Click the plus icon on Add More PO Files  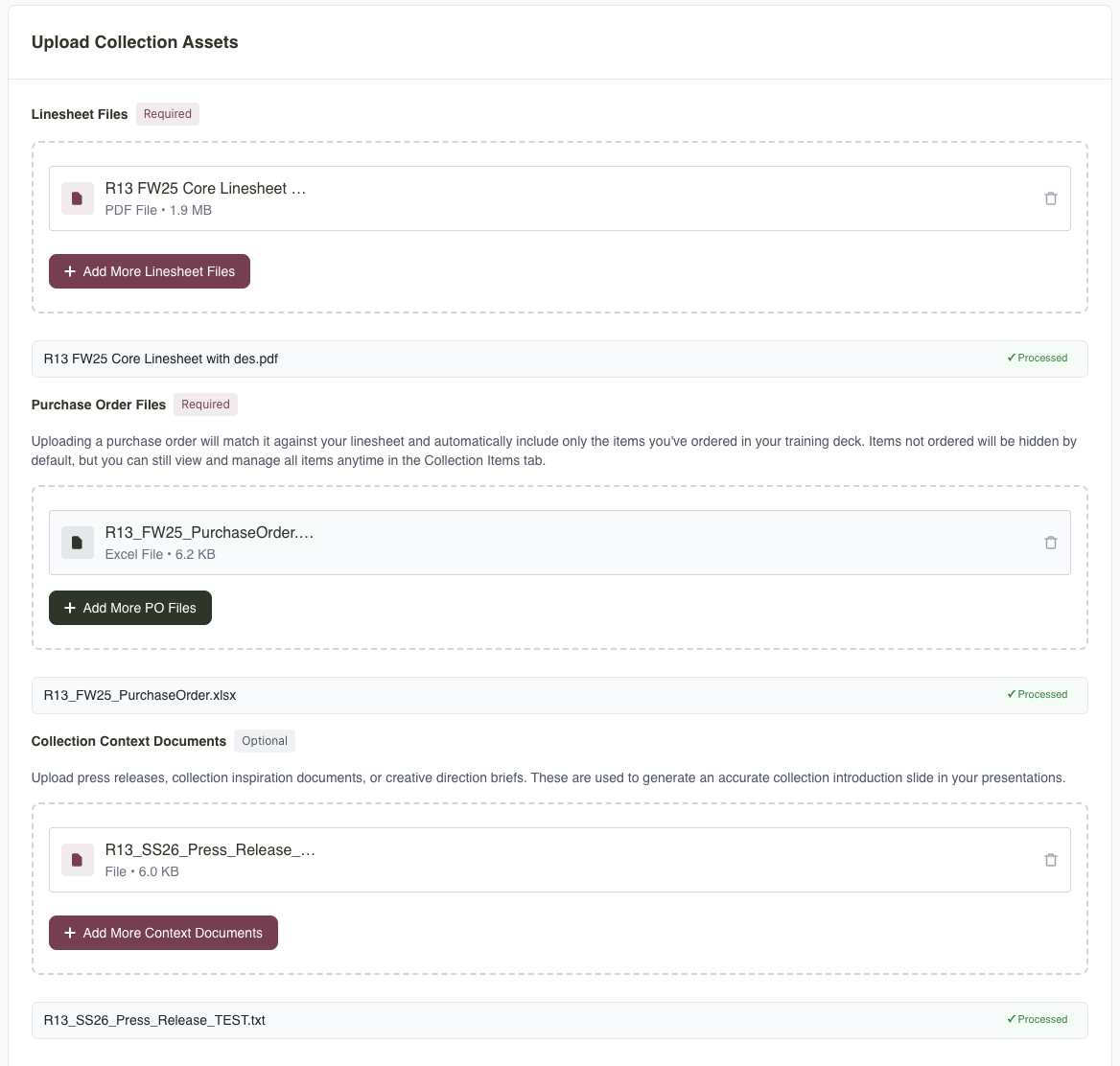point(68,608)
